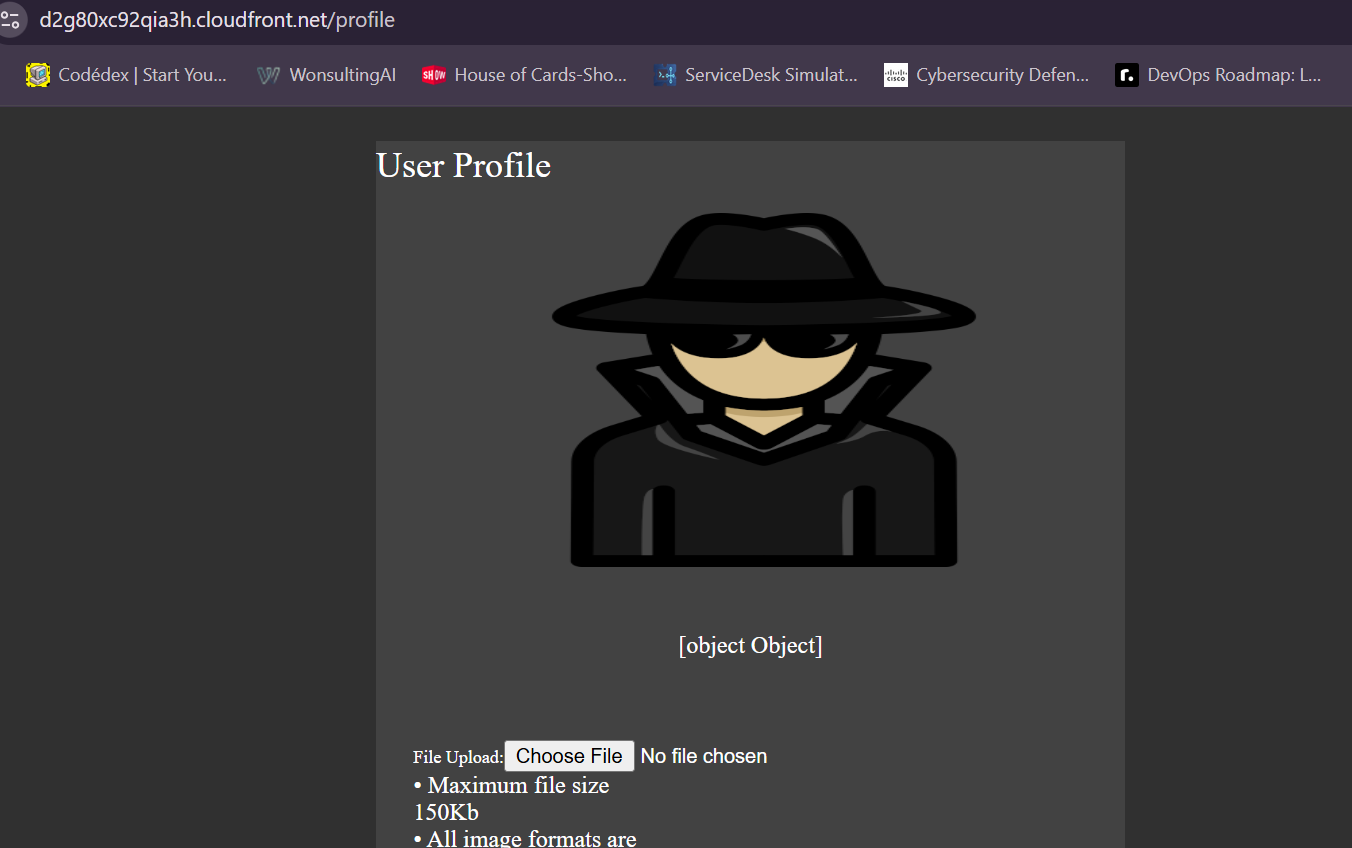Open the House of Cards Showtime bookmark icon
The width and height of the screenshot is (1352, 848).
[433, 75]
